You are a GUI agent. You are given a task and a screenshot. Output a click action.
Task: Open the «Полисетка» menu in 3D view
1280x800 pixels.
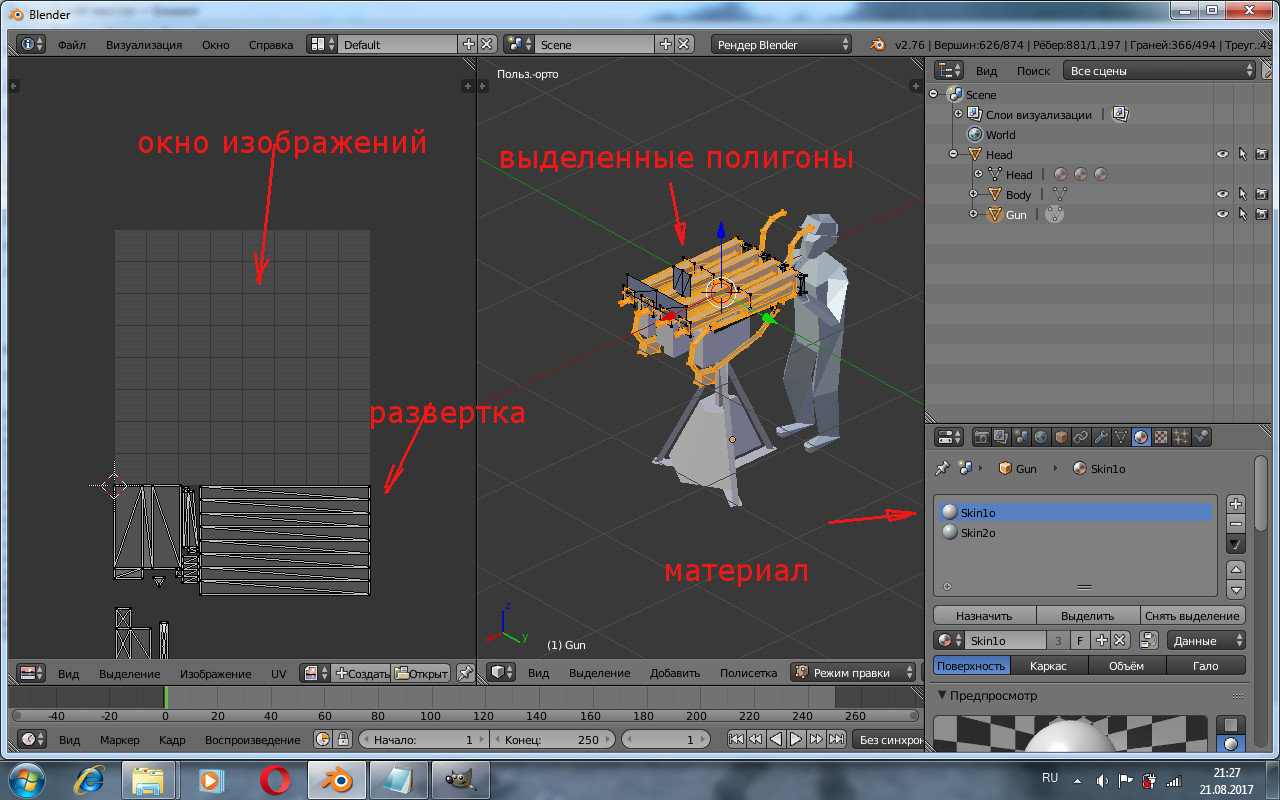[x=748, y=673]
